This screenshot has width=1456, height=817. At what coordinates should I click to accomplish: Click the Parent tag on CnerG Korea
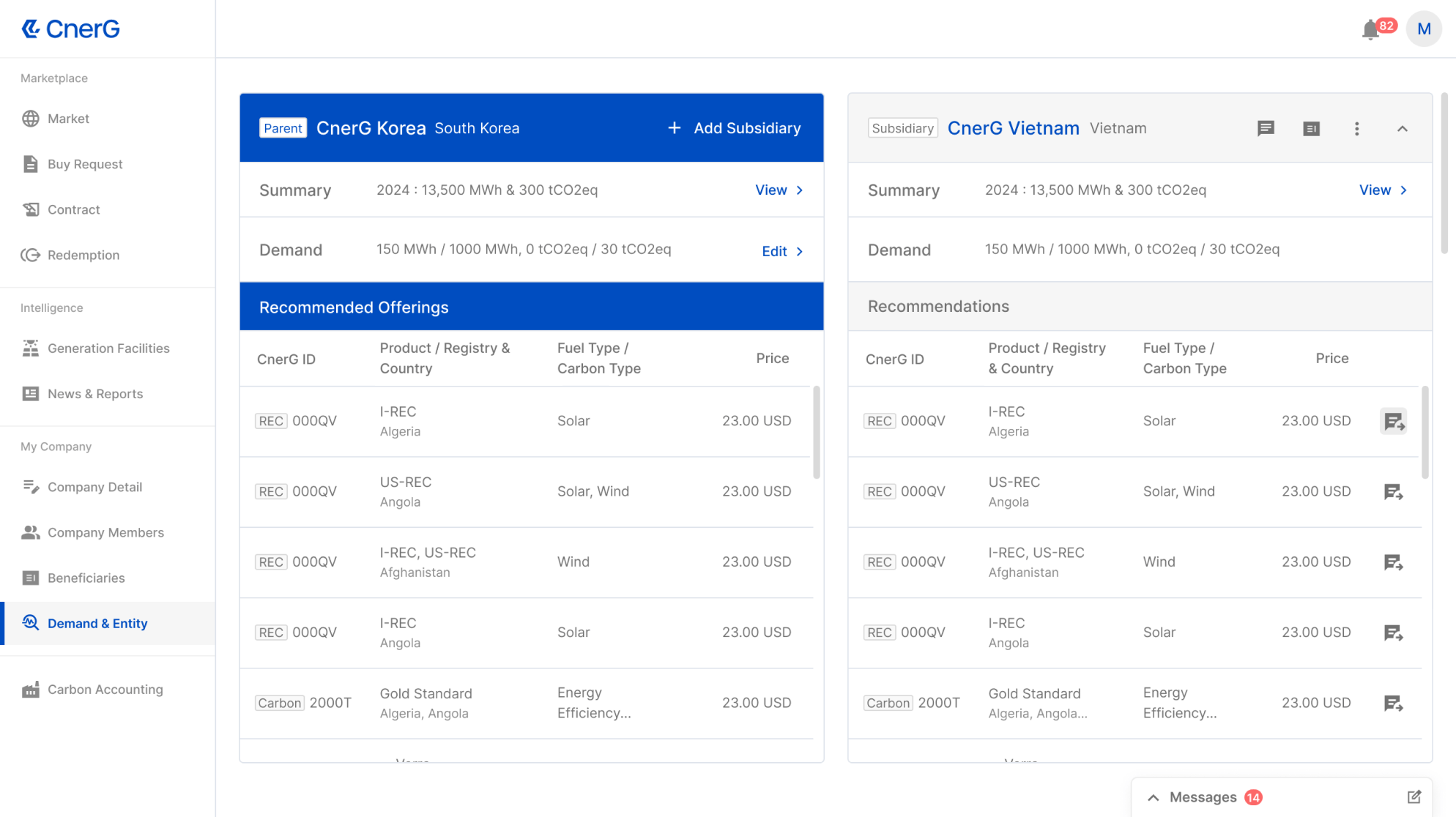coord(283,128)
